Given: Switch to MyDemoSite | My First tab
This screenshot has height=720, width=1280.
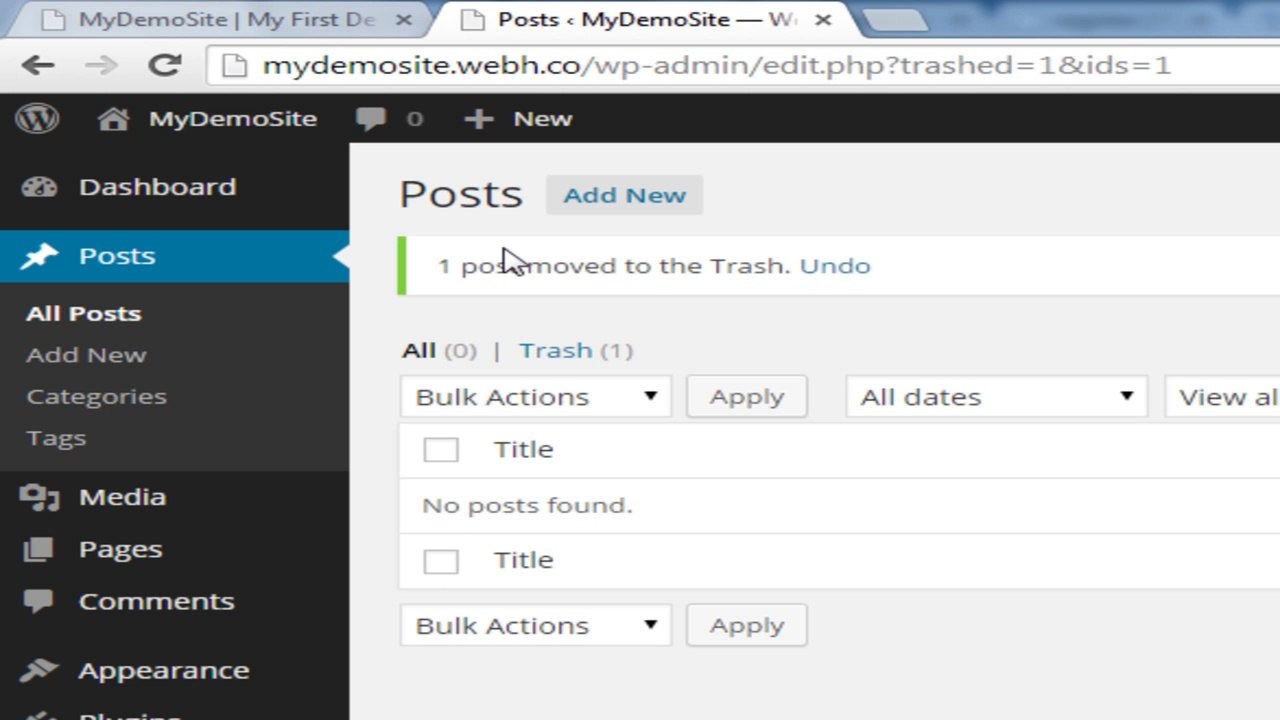Looking at the screenshot, I should point(213,19).
